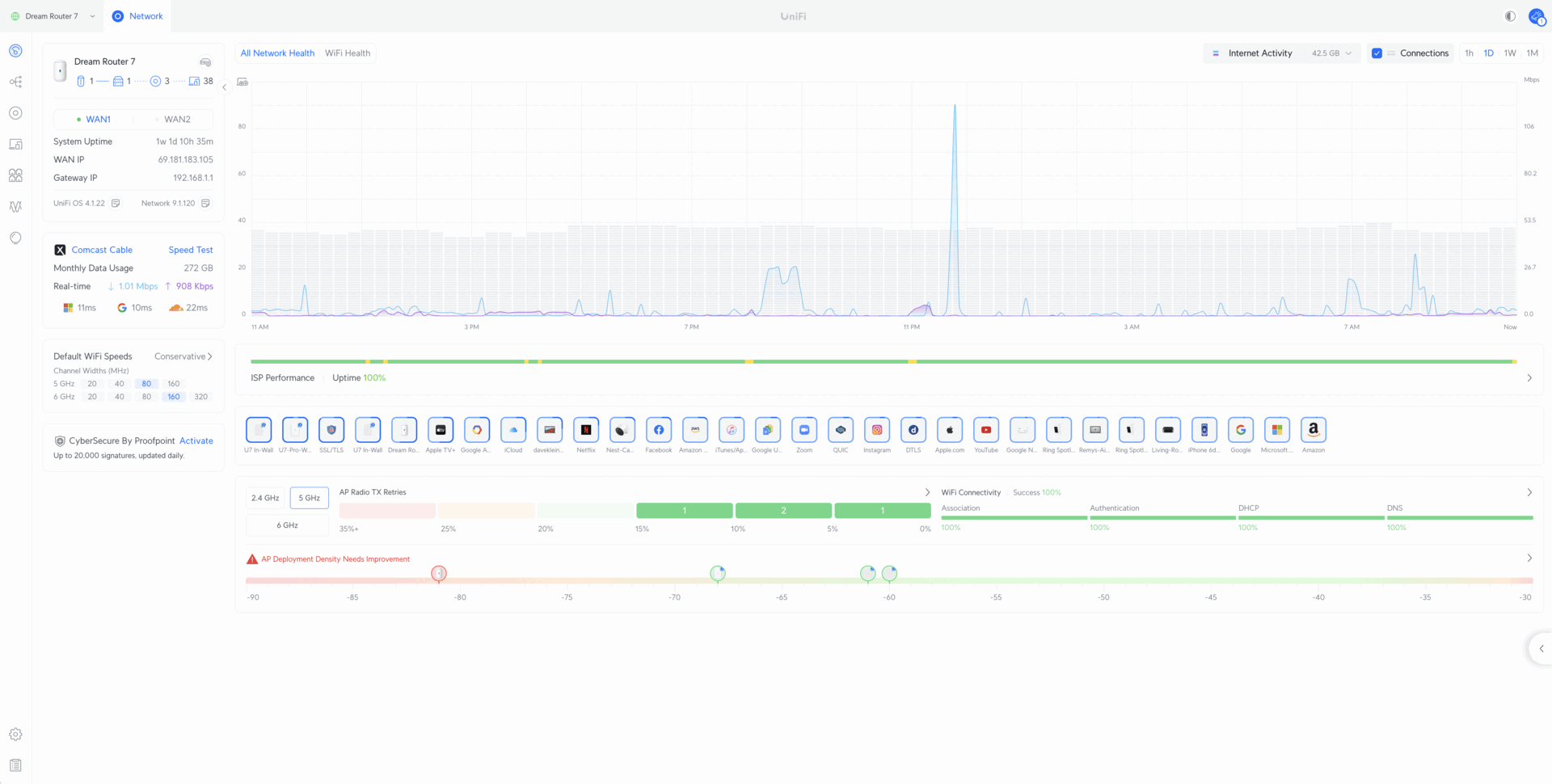Image resolution: width=1552 pixels, height=784 pixels.
Task: Open the System Log sidebar icon
Action: coord(15,765)
